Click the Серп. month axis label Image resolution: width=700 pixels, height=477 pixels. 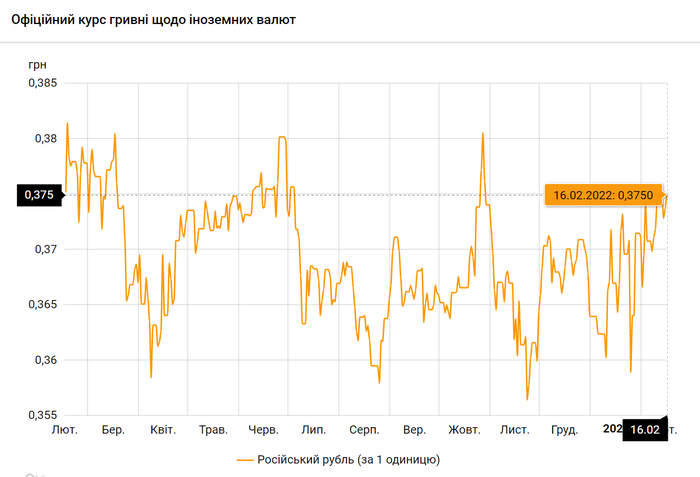(x=363, y=430)
